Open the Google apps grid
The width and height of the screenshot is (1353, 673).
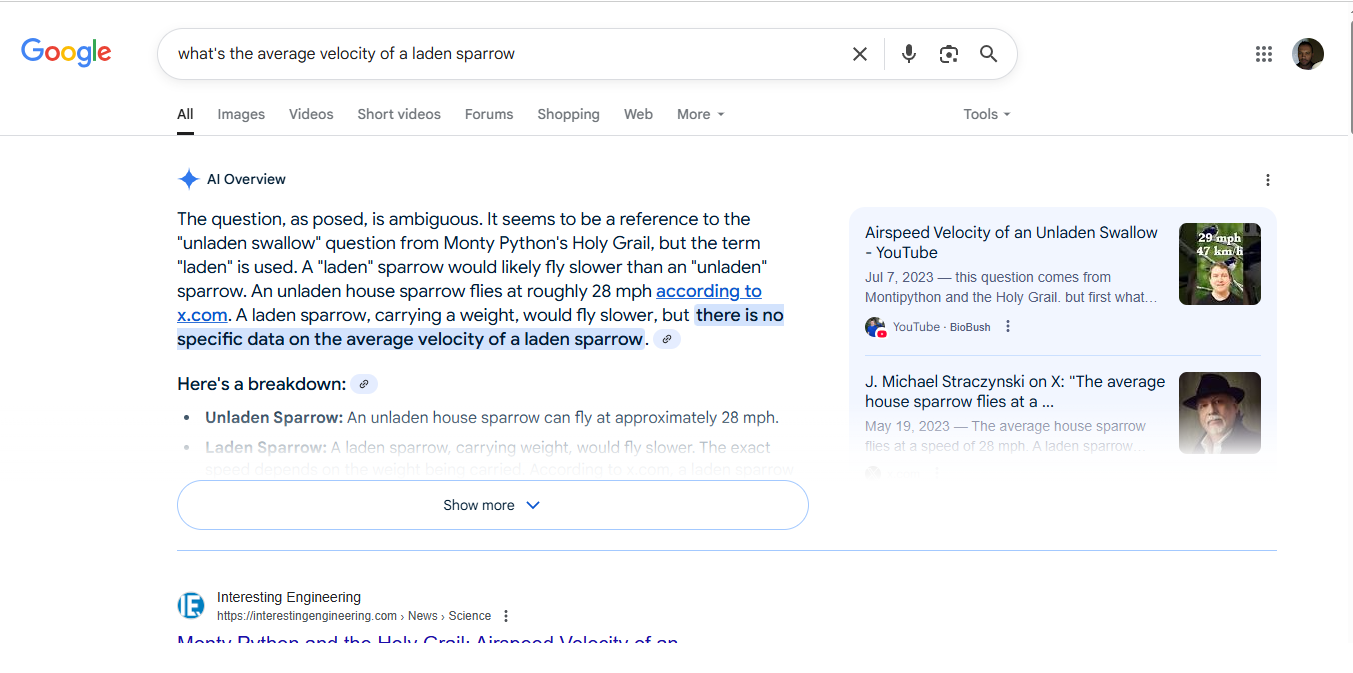point(1263,53)
